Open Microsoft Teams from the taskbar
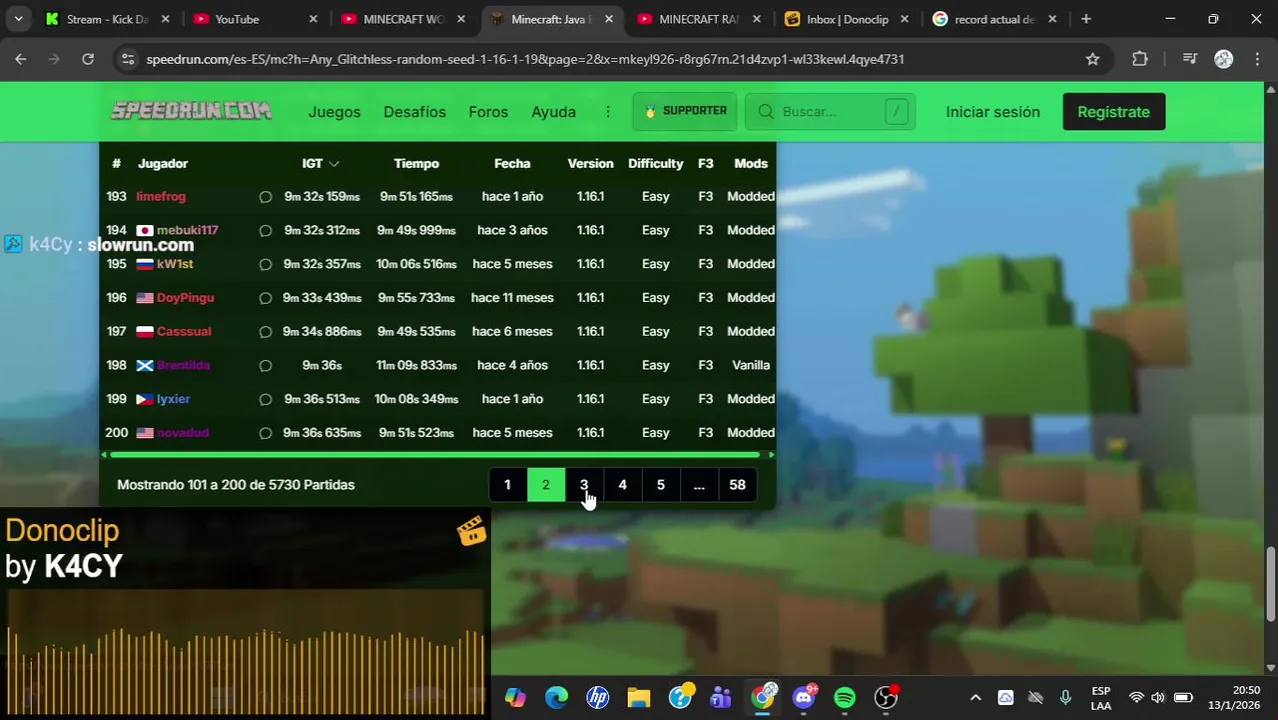The image size is (1278, 720). [721, 697]
